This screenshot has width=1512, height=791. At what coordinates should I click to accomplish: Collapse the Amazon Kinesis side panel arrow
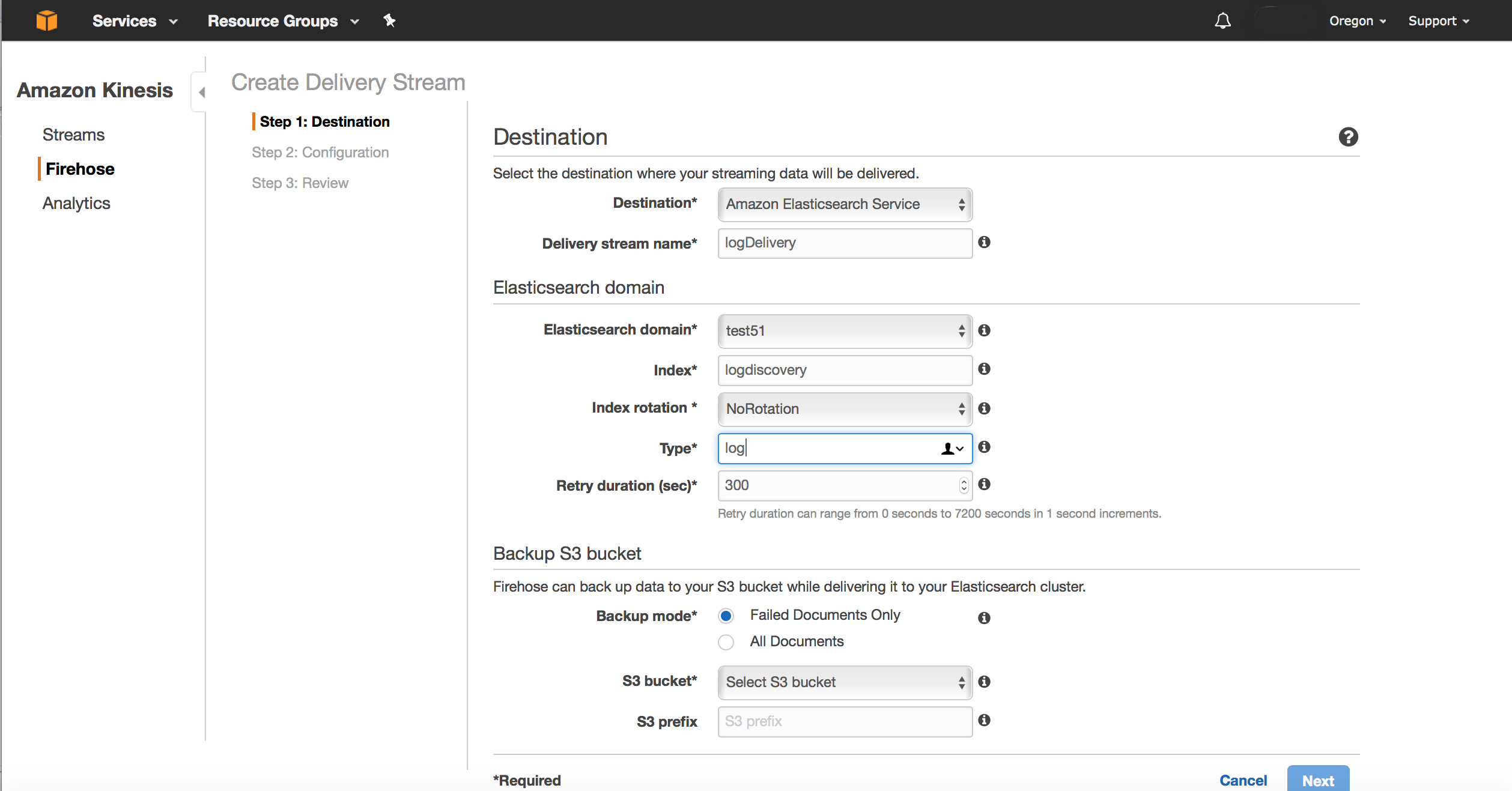pyautogui.click(x=202, y=92)
